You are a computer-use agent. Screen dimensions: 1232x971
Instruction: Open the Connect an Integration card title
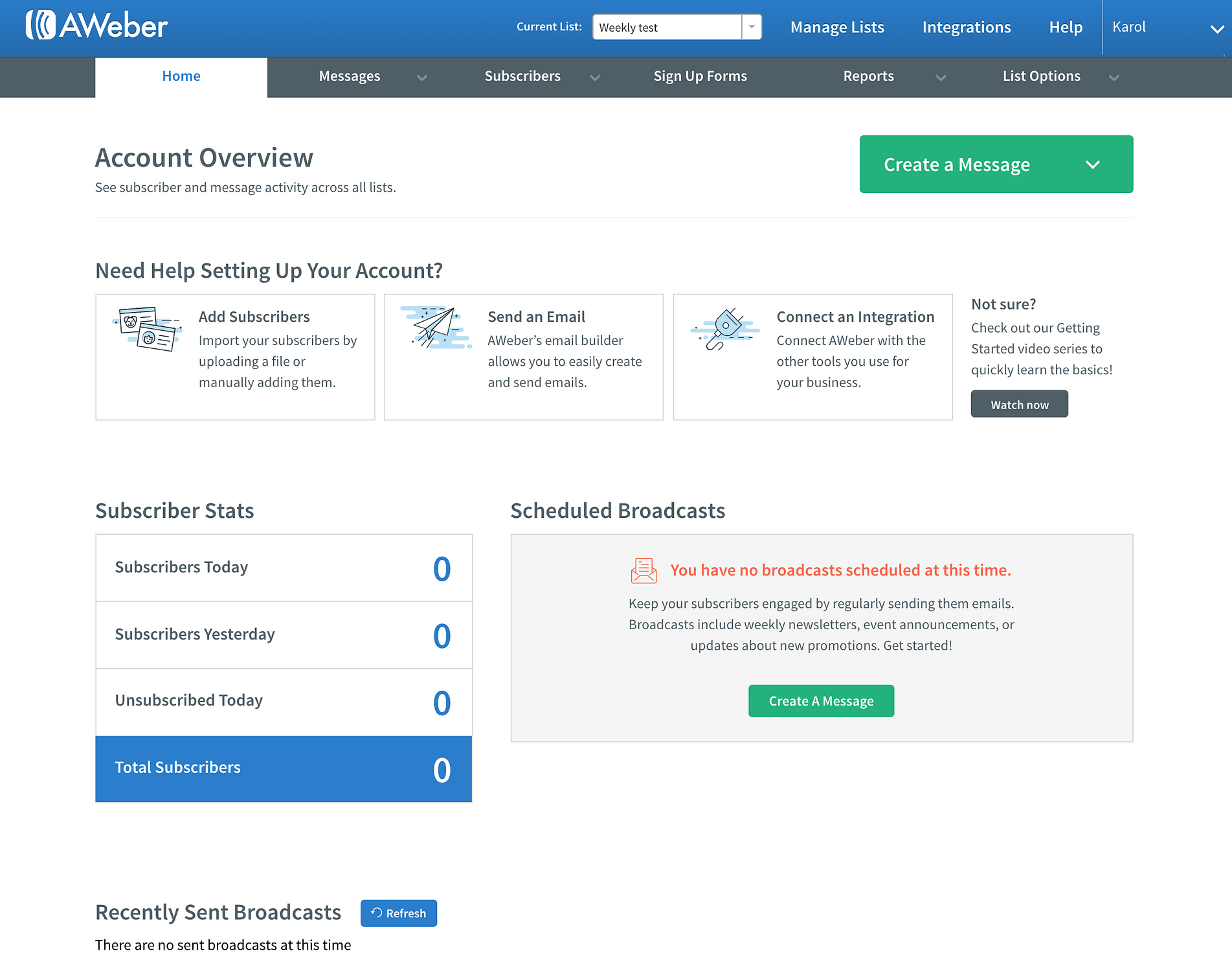[x=855, y=317]
